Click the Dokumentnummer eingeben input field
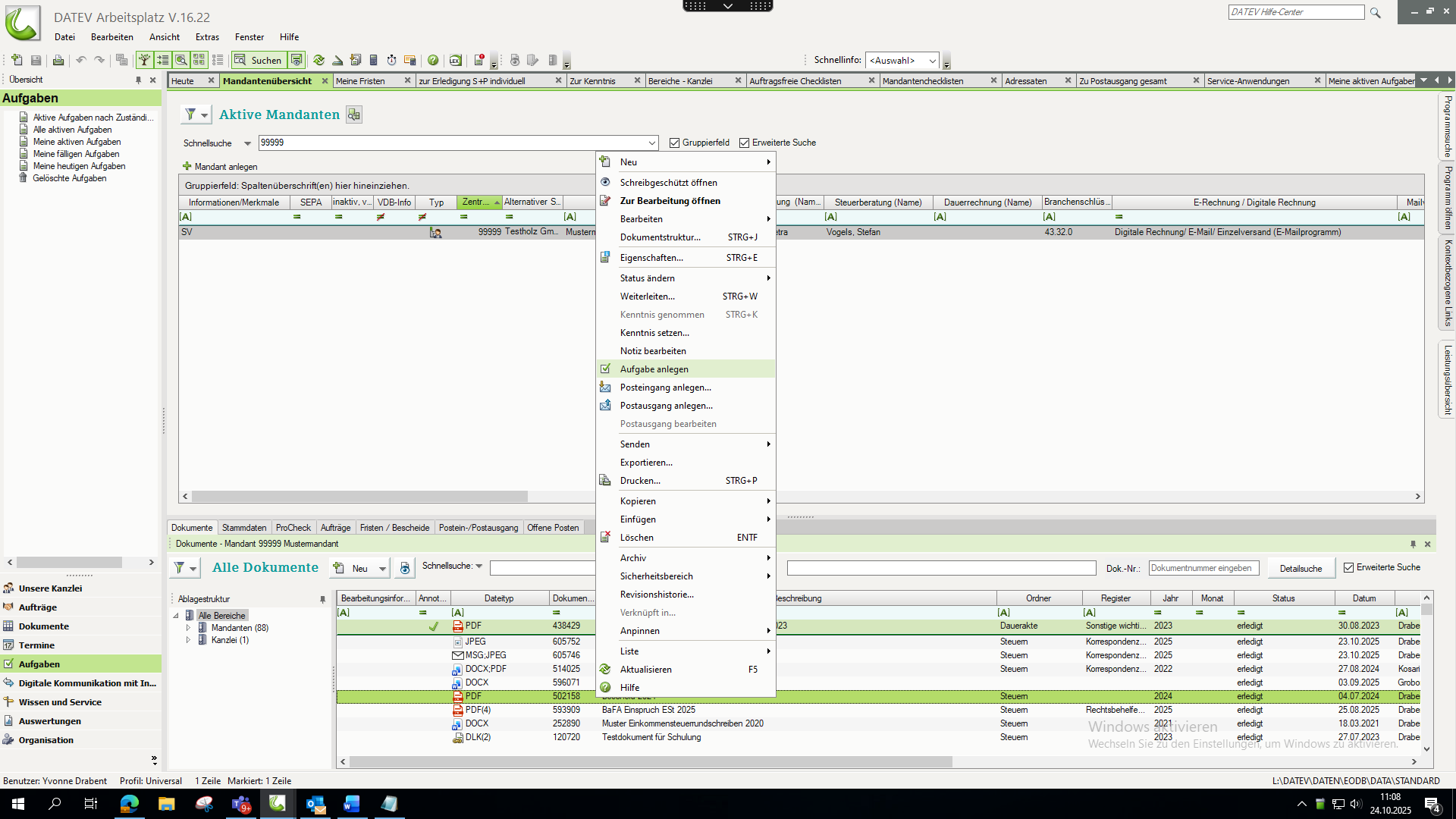The width and height of the screenshot is (1456, 819). 1203,568
